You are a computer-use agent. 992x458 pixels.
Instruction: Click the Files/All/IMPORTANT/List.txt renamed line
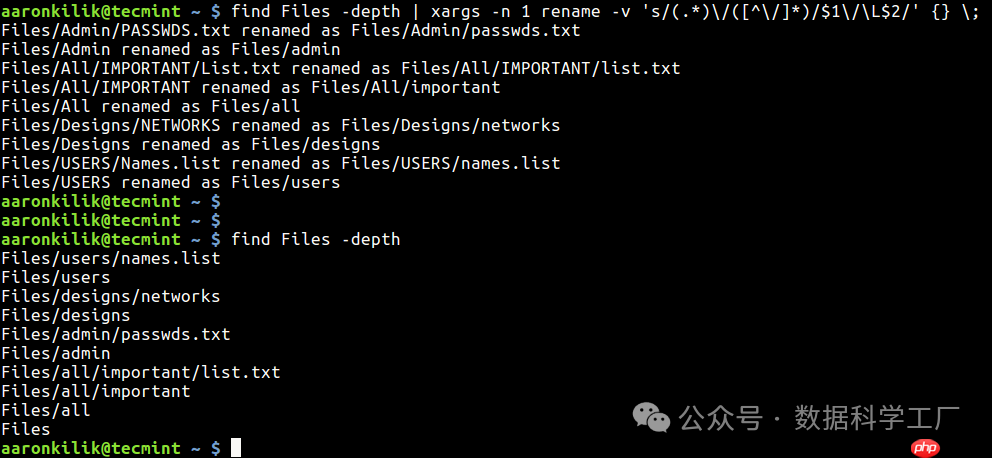pos(341,68)
